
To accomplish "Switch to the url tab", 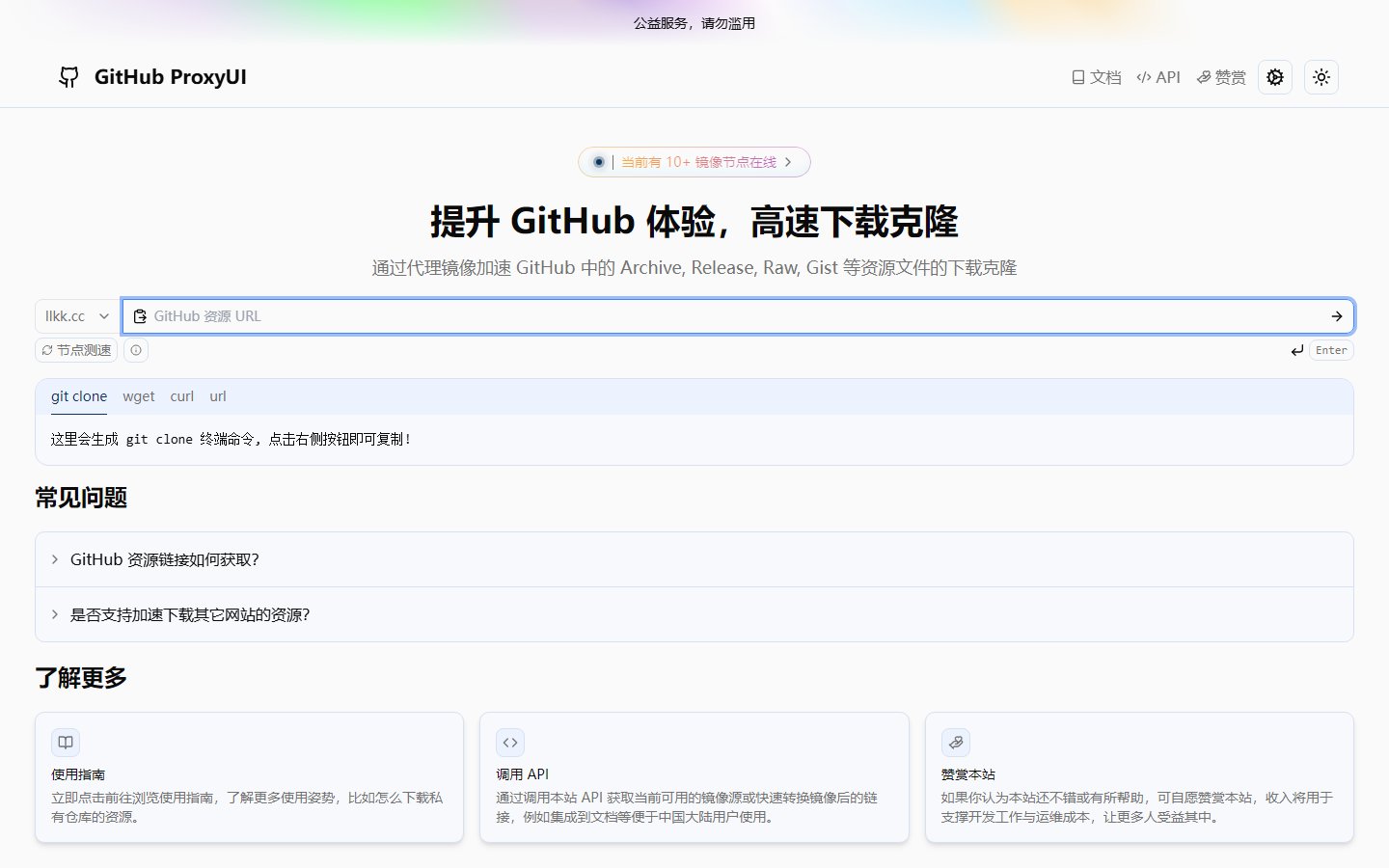I will [218, 396].
